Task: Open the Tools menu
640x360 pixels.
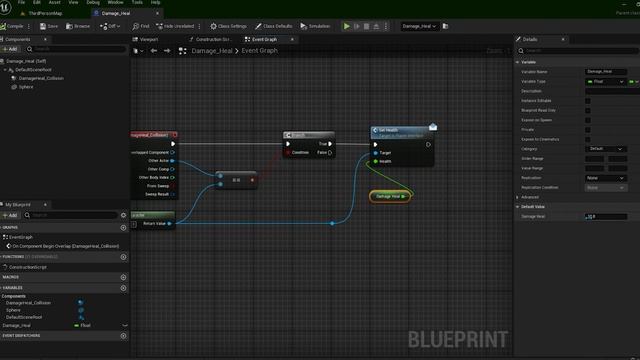Action: [x=137, y=2]
